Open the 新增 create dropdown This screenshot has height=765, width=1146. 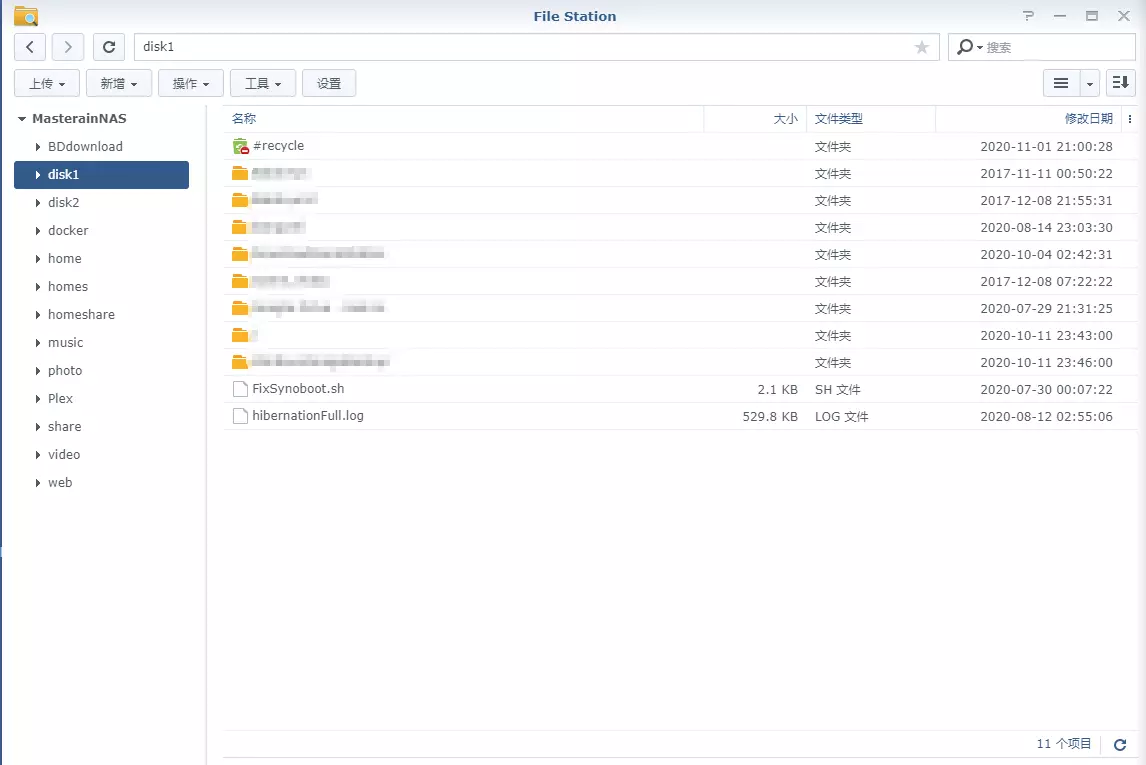[119, 83]
